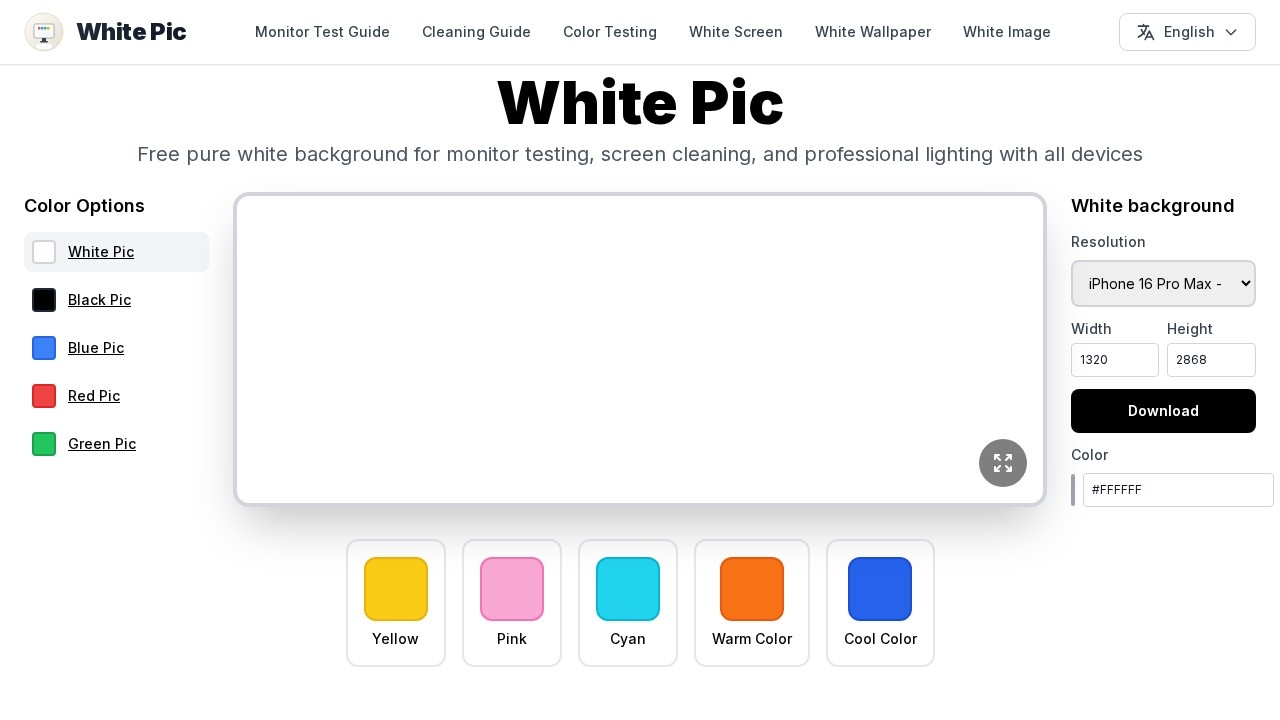Open the Black Pic link
1280x720 pixels.
(99, 300)
